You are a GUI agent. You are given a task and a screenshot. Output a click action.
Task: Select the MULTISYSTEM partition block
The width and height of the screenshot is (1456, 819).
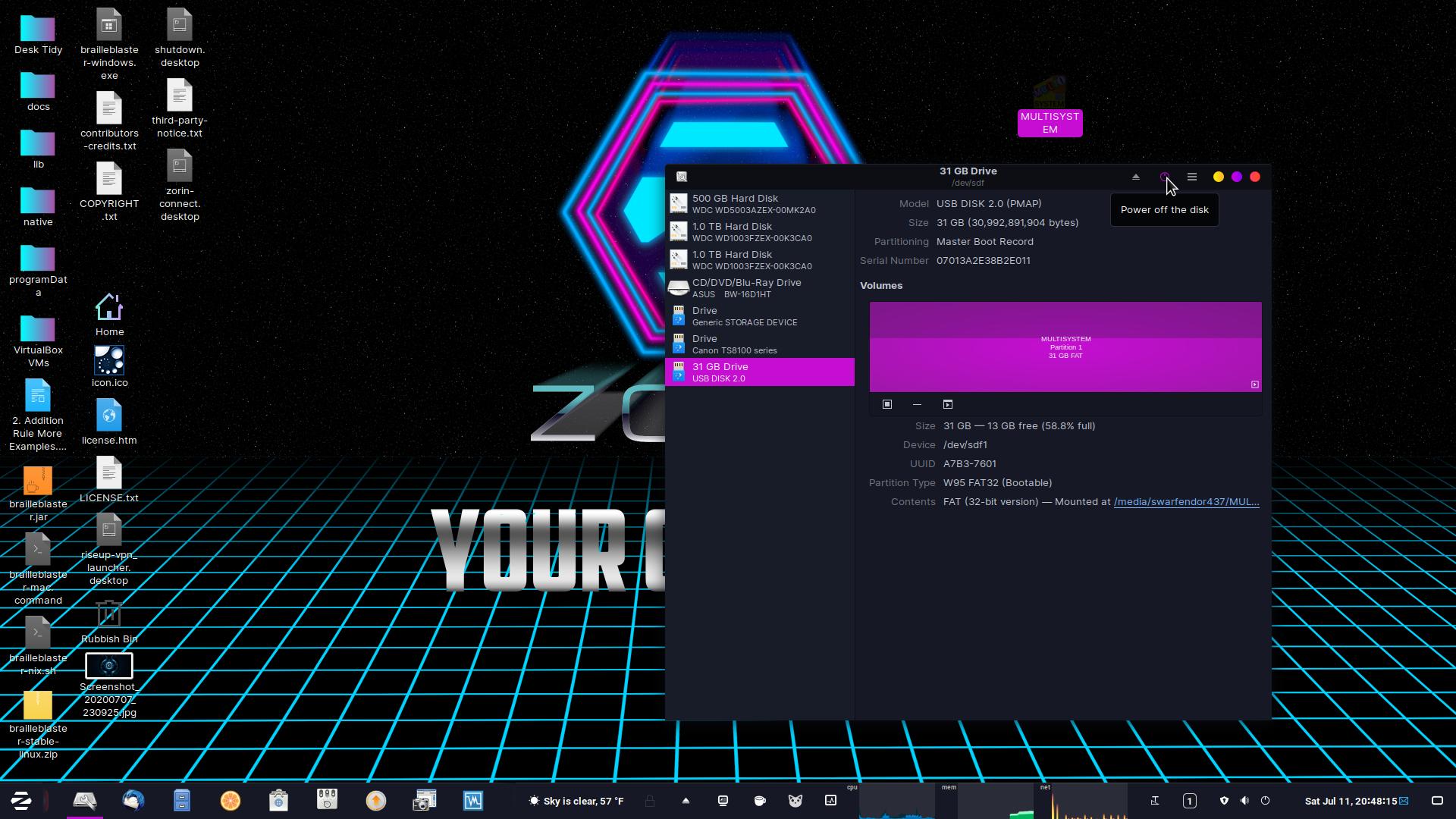click(x=1065, y=347)
